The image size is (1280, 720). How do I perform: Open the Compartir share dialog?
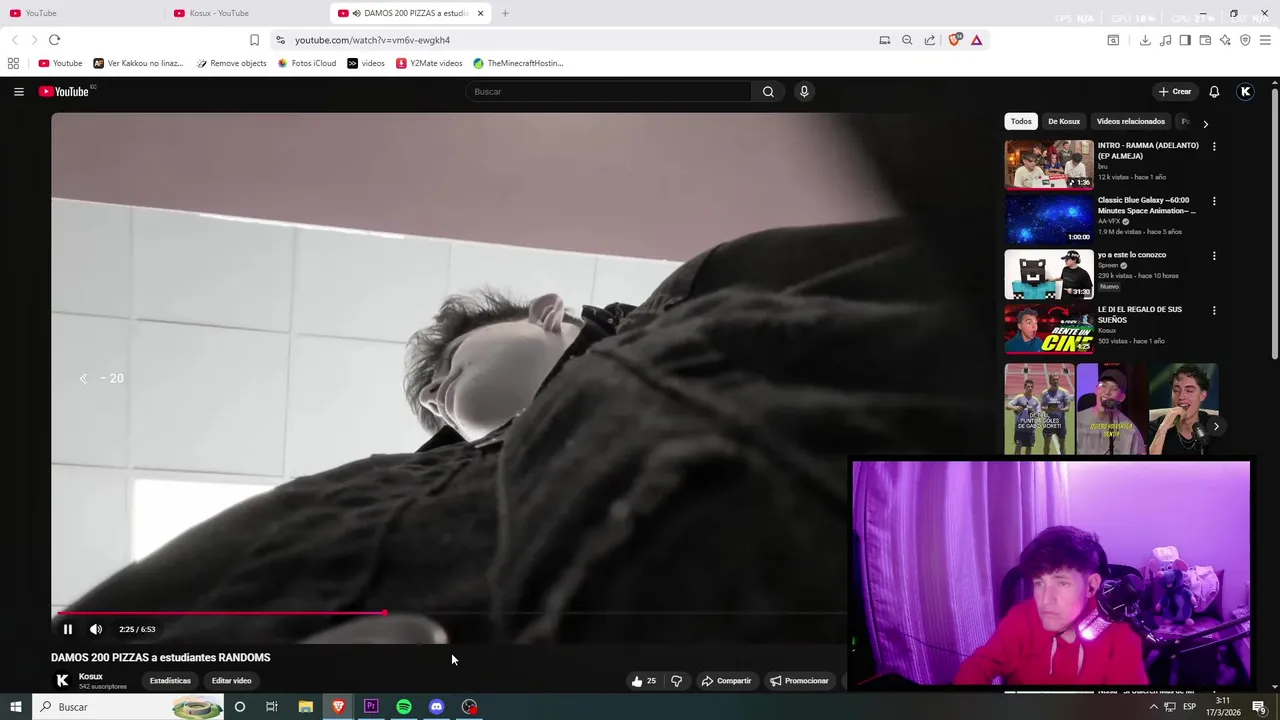[x=726, y=681]
